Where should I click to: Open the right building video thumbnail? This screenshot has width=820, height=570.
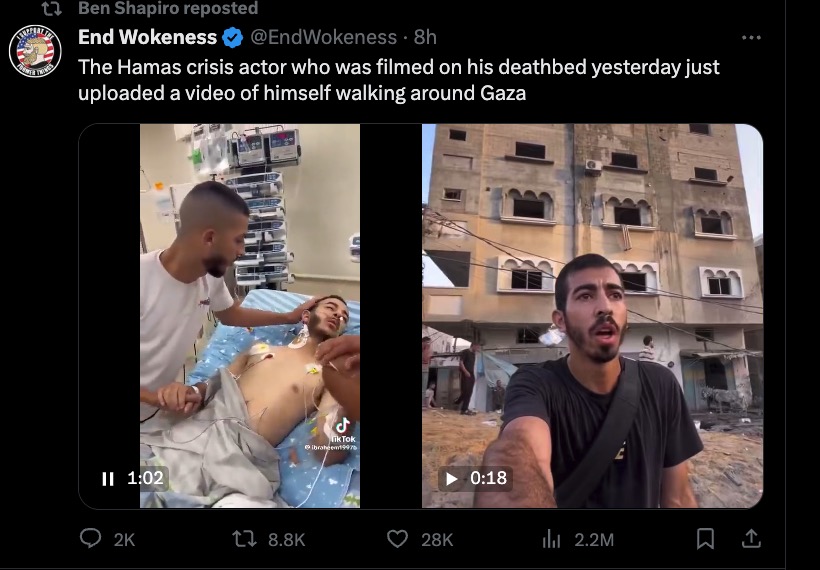[593, 316]
